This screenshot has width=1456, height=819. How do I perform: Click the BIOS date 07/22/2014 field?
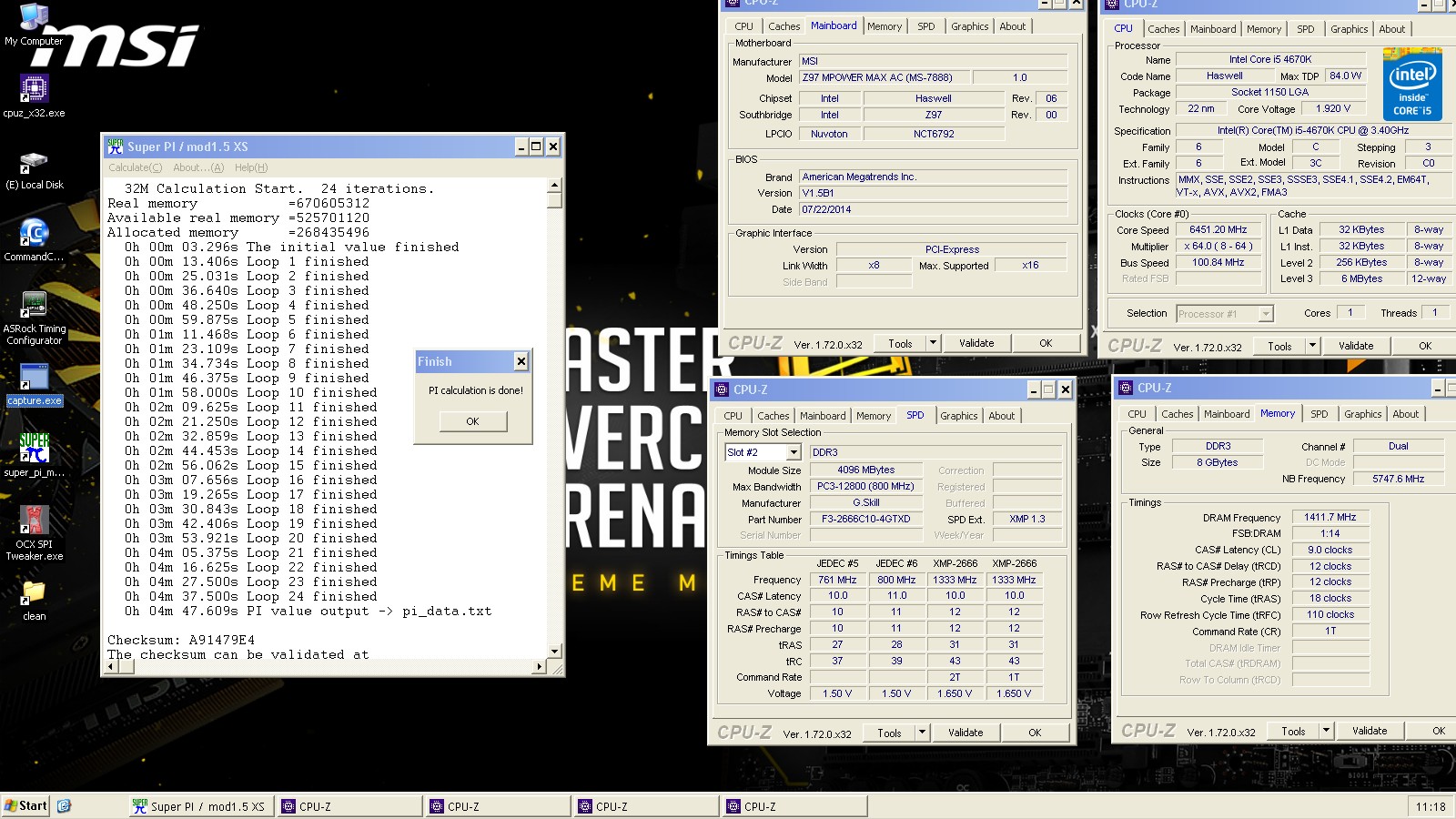tap(933, 209)
